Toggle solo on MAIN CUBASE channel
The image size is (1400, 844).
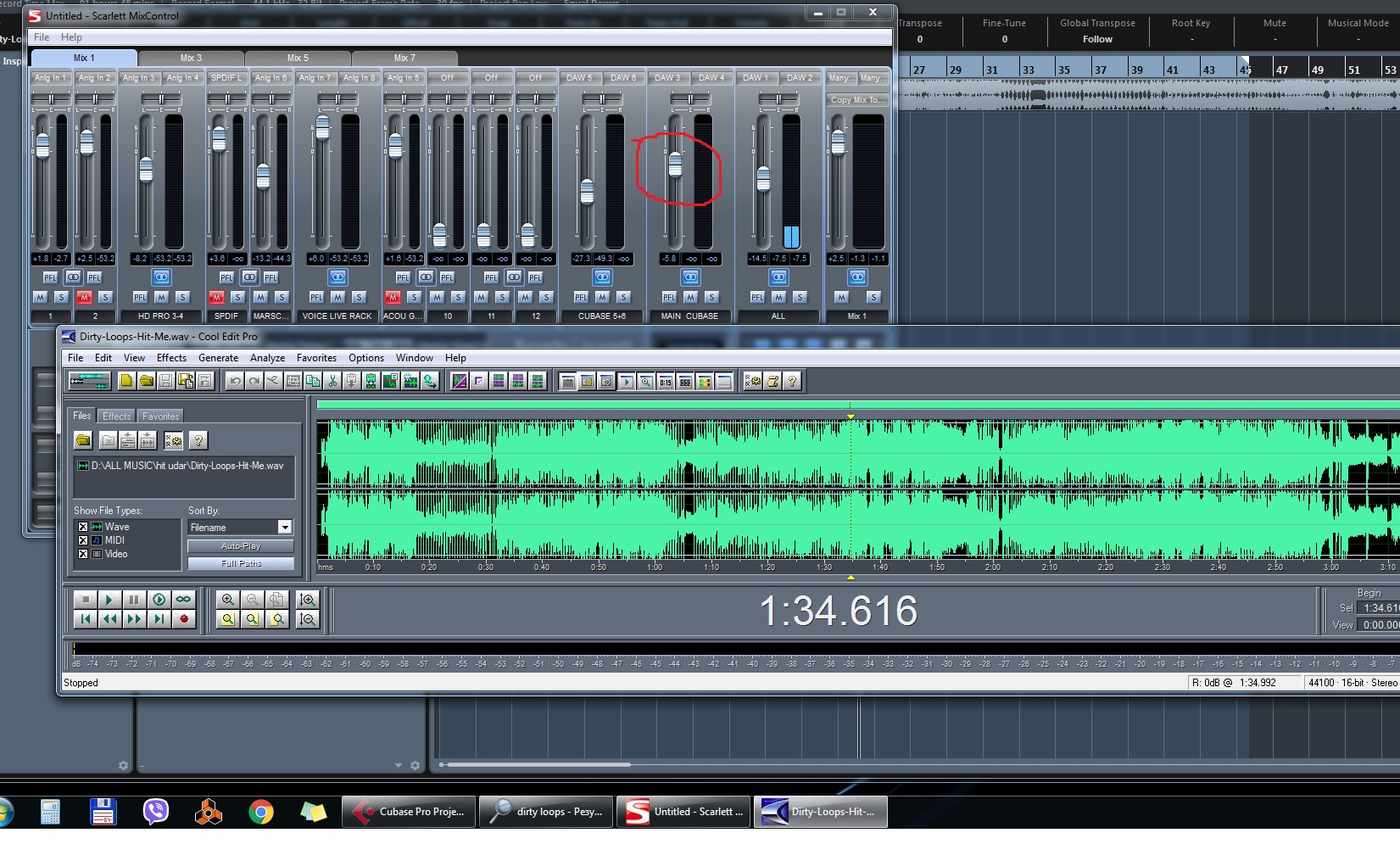(711, 298)
